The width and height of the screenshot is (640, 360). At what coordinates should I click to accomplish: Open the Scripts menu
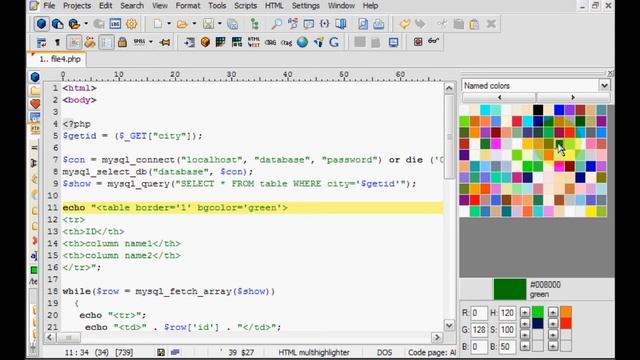click(245, 6)
